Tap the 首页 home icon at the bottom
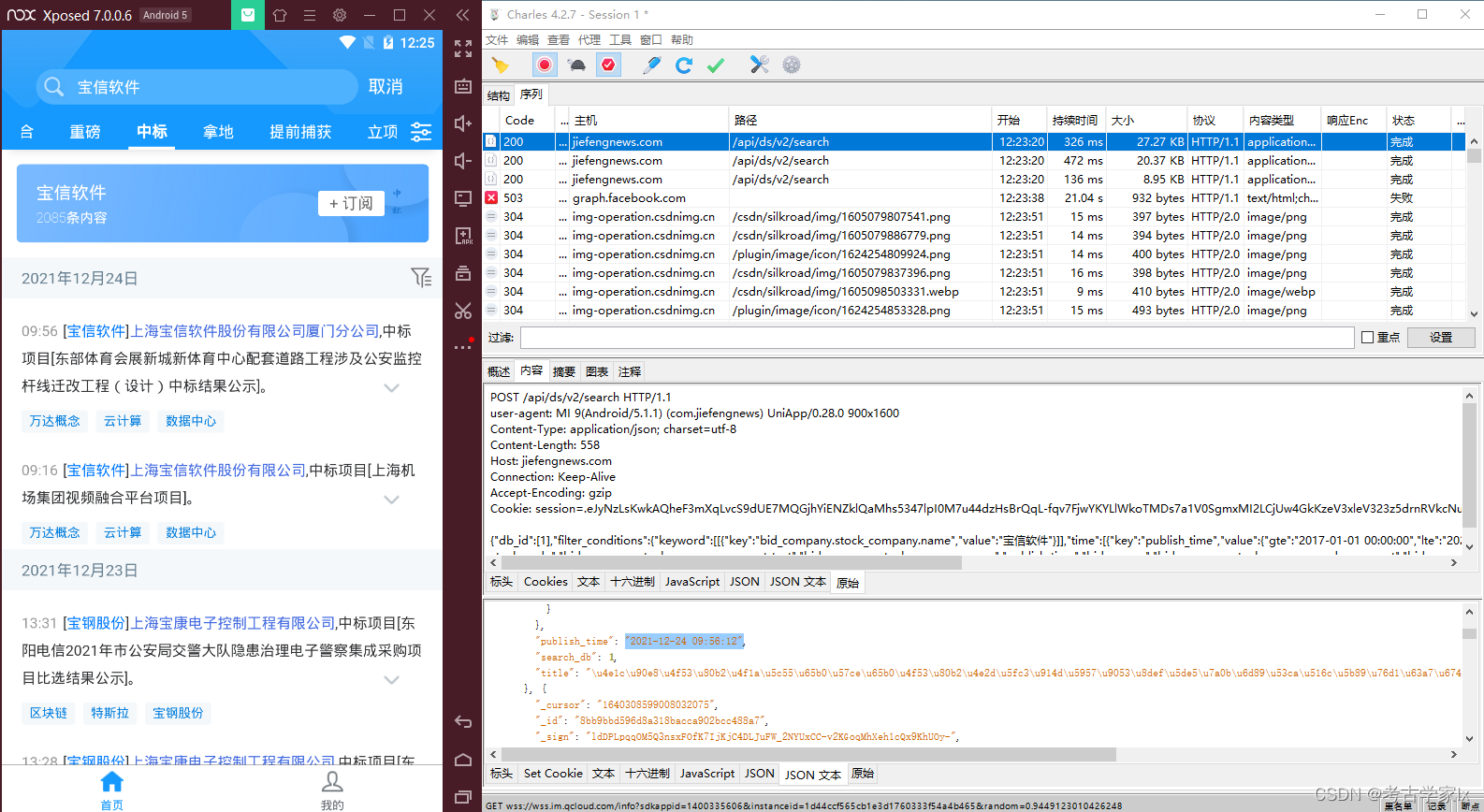Image resolution: width=1484 pixels, height=812 pixels. [x=111, y=790]
